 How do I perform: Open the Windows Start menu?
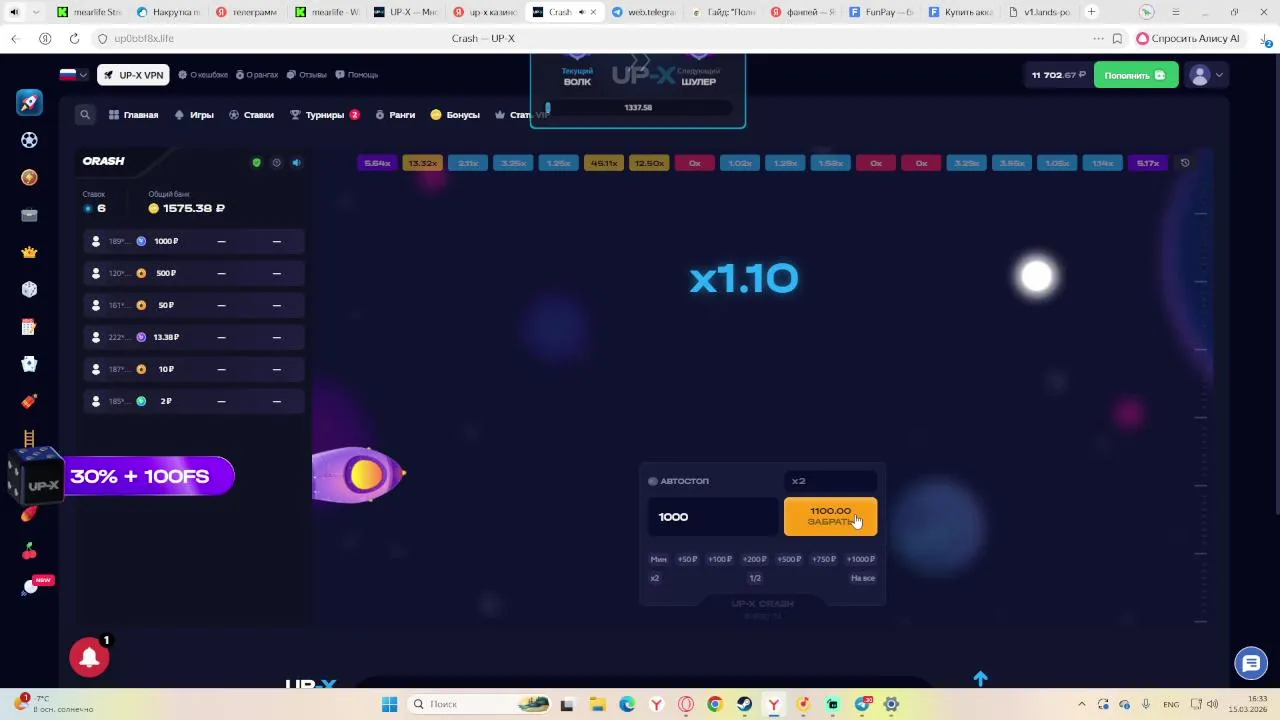click(x=389, y=704)
